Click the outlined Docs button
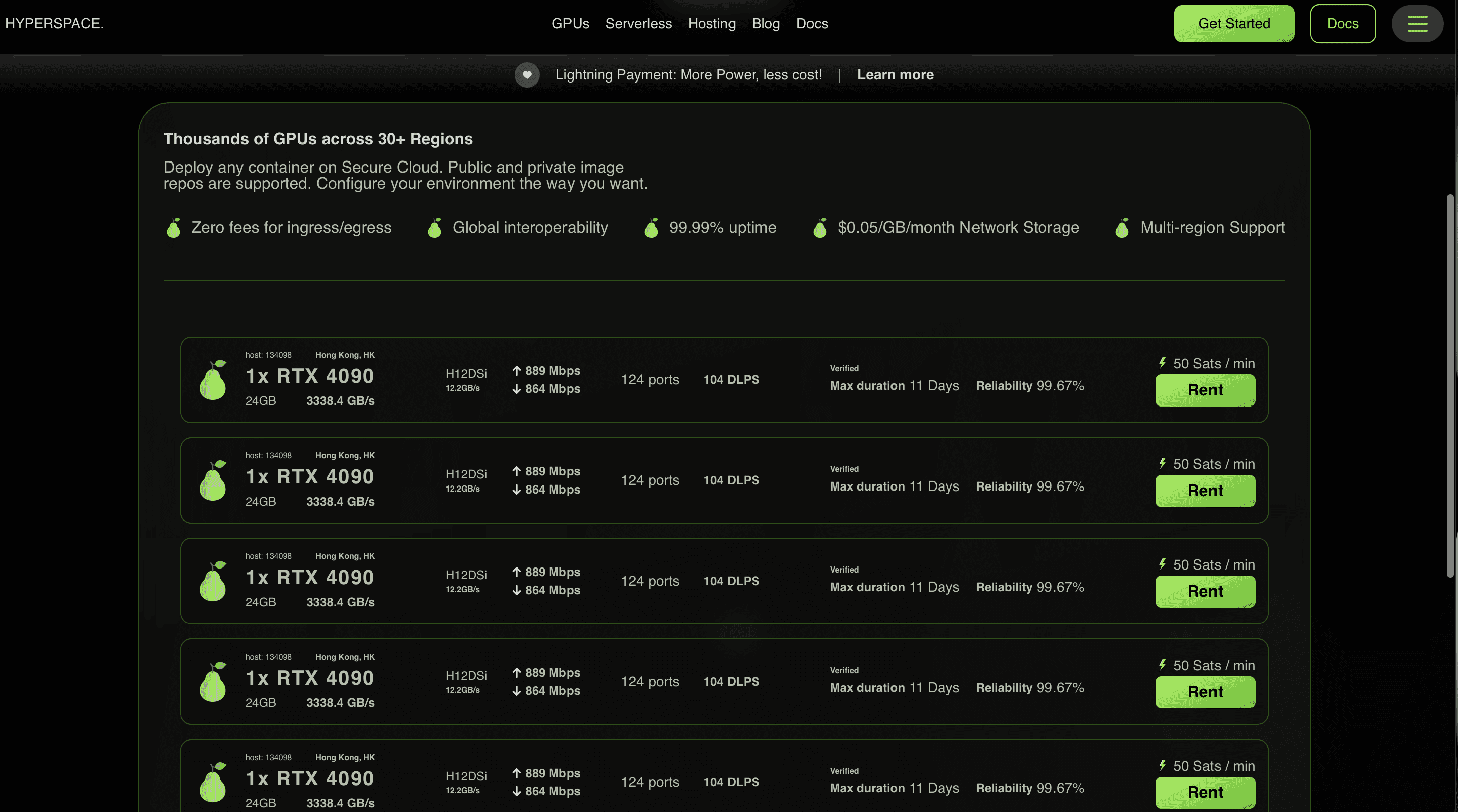The image size is (1458, 812). click(1342, 24)
